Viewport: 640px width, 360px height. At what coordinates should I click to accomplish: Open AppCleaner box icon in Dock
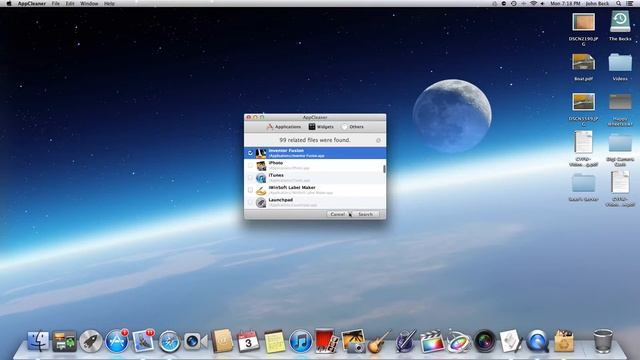coord(564,341)
